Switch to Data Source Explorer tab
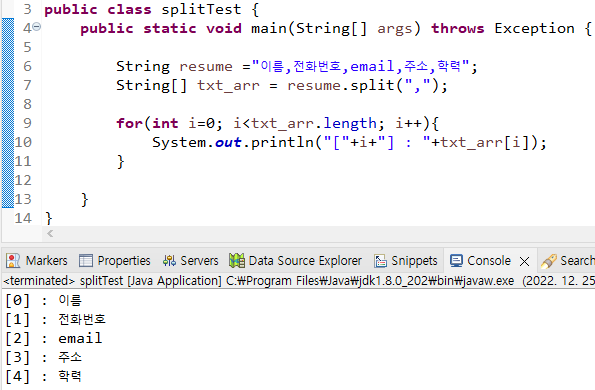 (295, 261)
